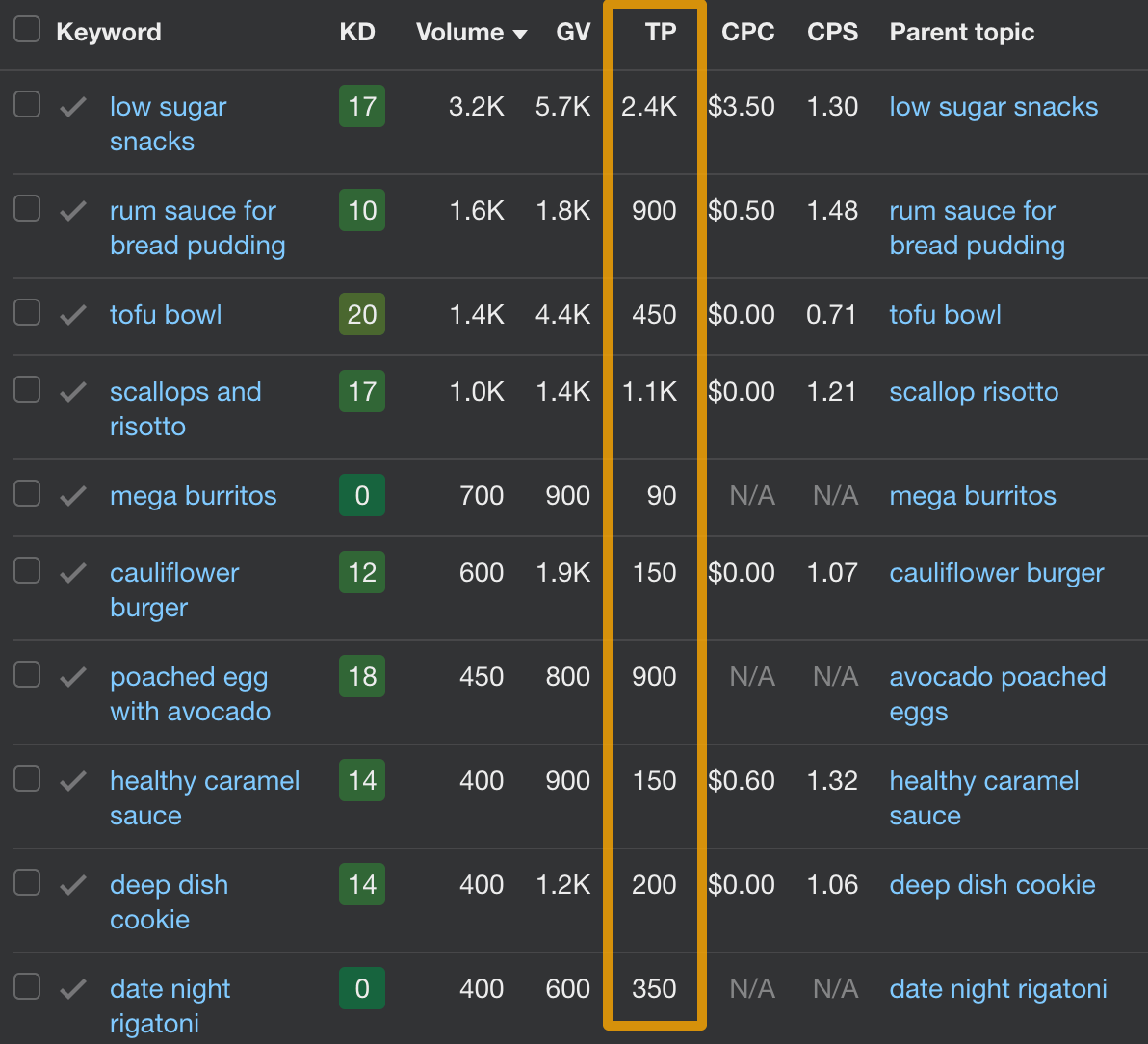Tick the checkbox for "rum sauce for bread pudding"
Viewport: 1148px width, 1044px height.
point(26,208)
